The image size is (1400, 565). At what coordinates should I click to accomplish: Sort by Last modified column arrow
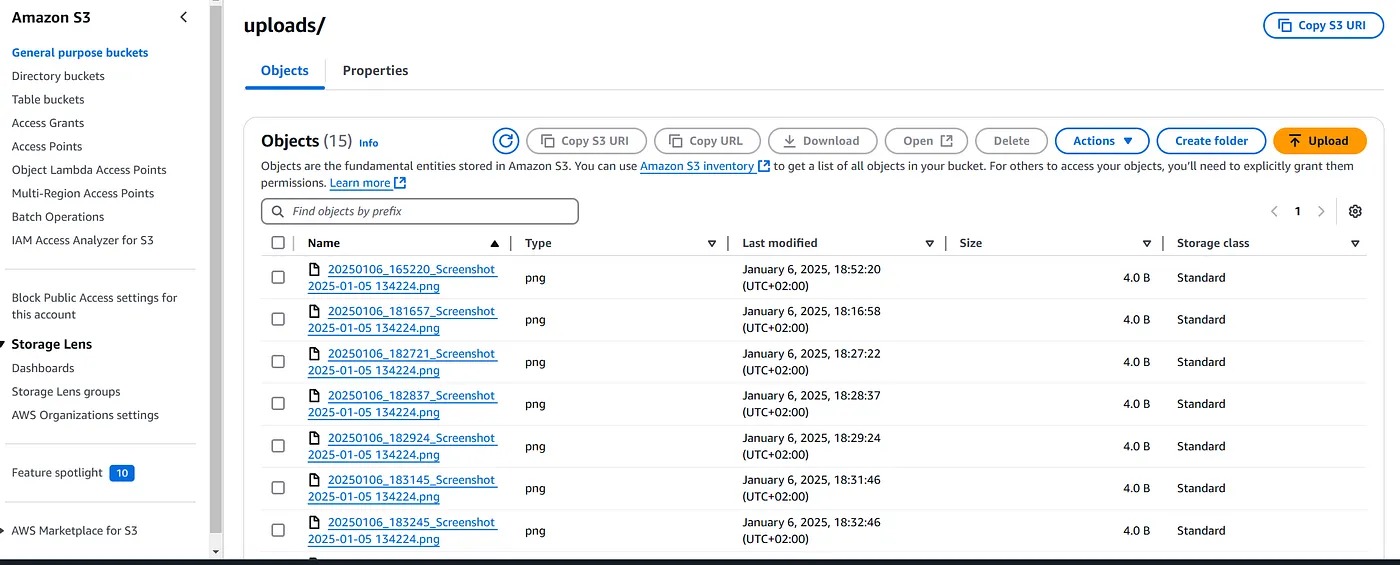[x=929, y=243]
